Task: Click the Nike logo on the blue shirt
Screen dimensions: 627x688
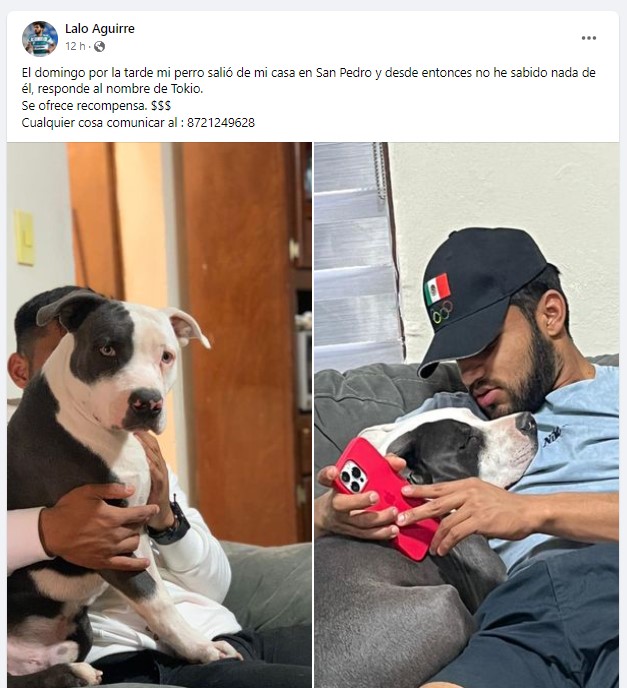Action: pyautogui.click(x=552, y=437)
